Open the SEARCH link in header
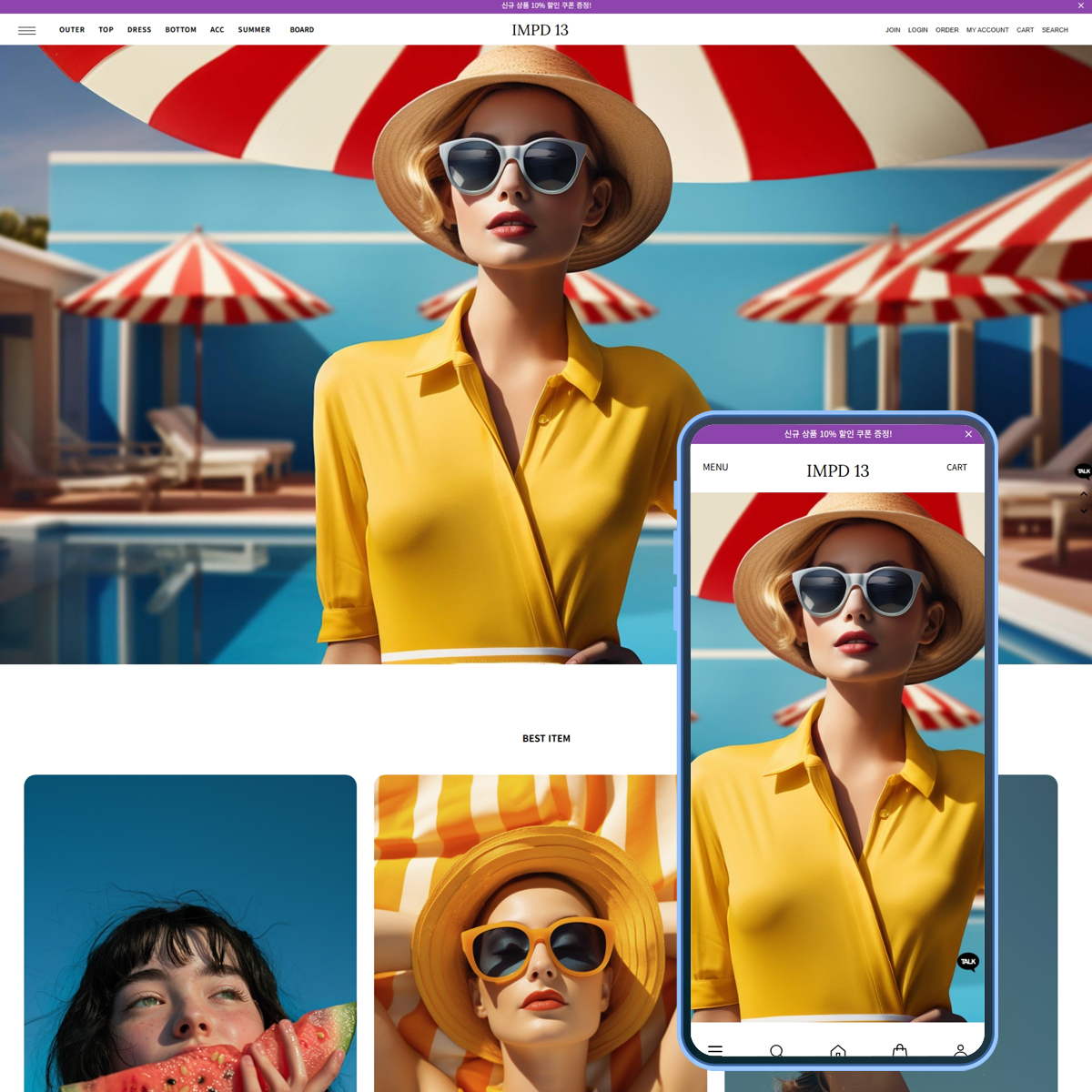 tap(1055, 30)
